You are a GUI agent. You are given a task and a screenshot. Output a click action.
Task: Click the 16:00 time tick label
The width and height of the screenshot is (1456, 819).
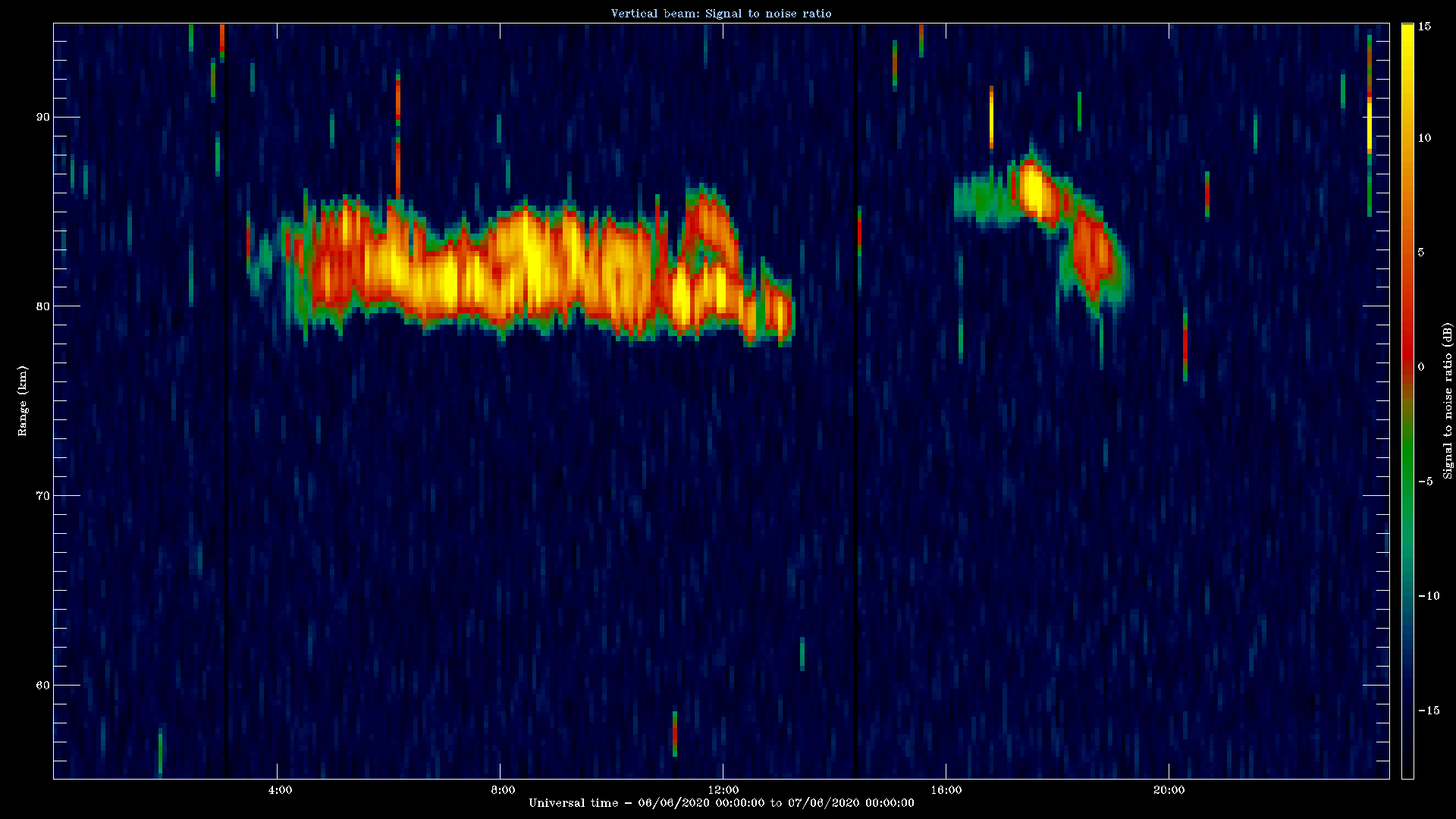pyautogui.click(x=946, y=790)
